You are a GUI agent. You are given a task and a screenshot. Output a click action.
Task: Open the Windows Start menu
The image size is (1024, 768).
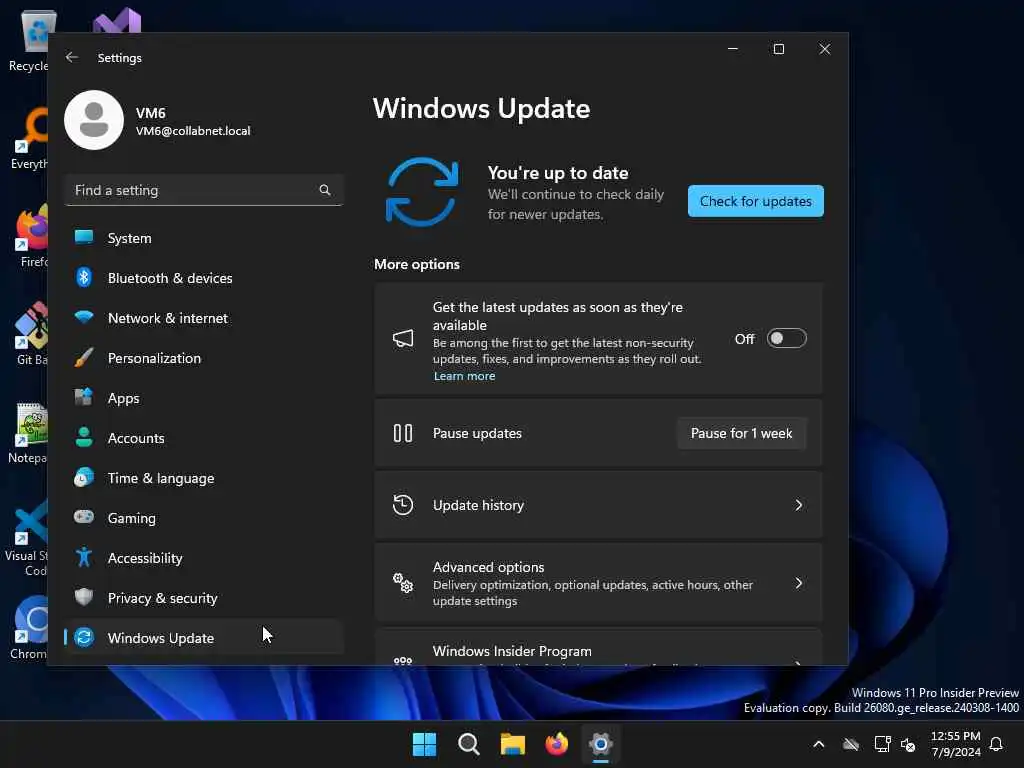(424, 744)
